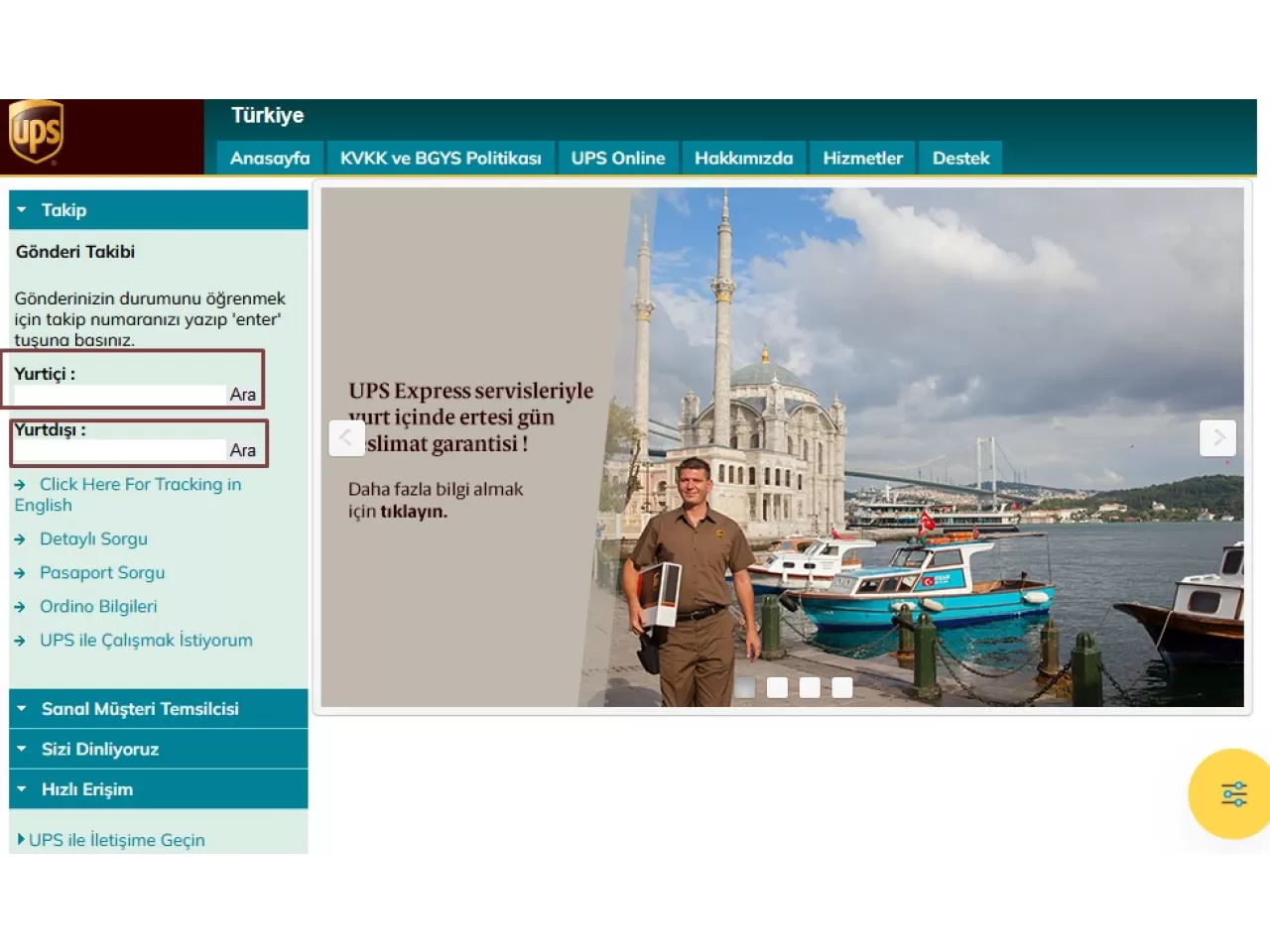Switch to the UPS Online tab

click(618, 158)
